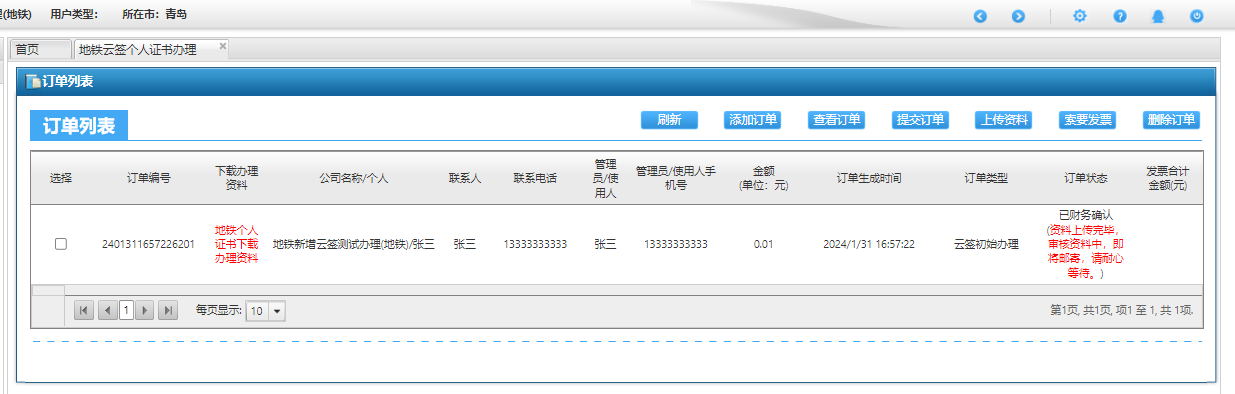Click the 金额(单位：元) column header
The width and height of the screenshot is (1235, 394).
tap(763, 178)
